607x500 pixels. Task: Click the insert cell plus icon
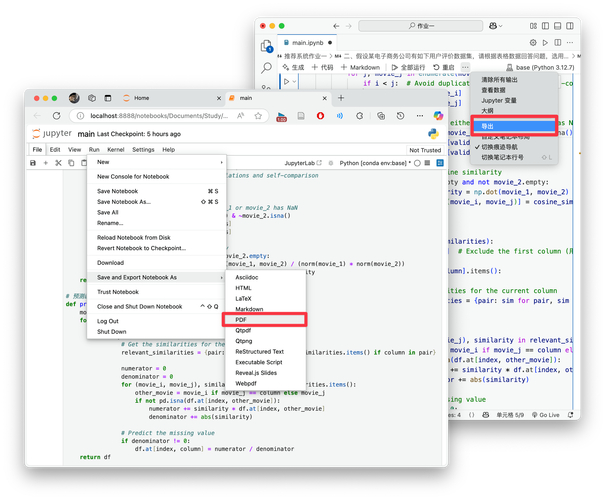click(x=46, y=163)
